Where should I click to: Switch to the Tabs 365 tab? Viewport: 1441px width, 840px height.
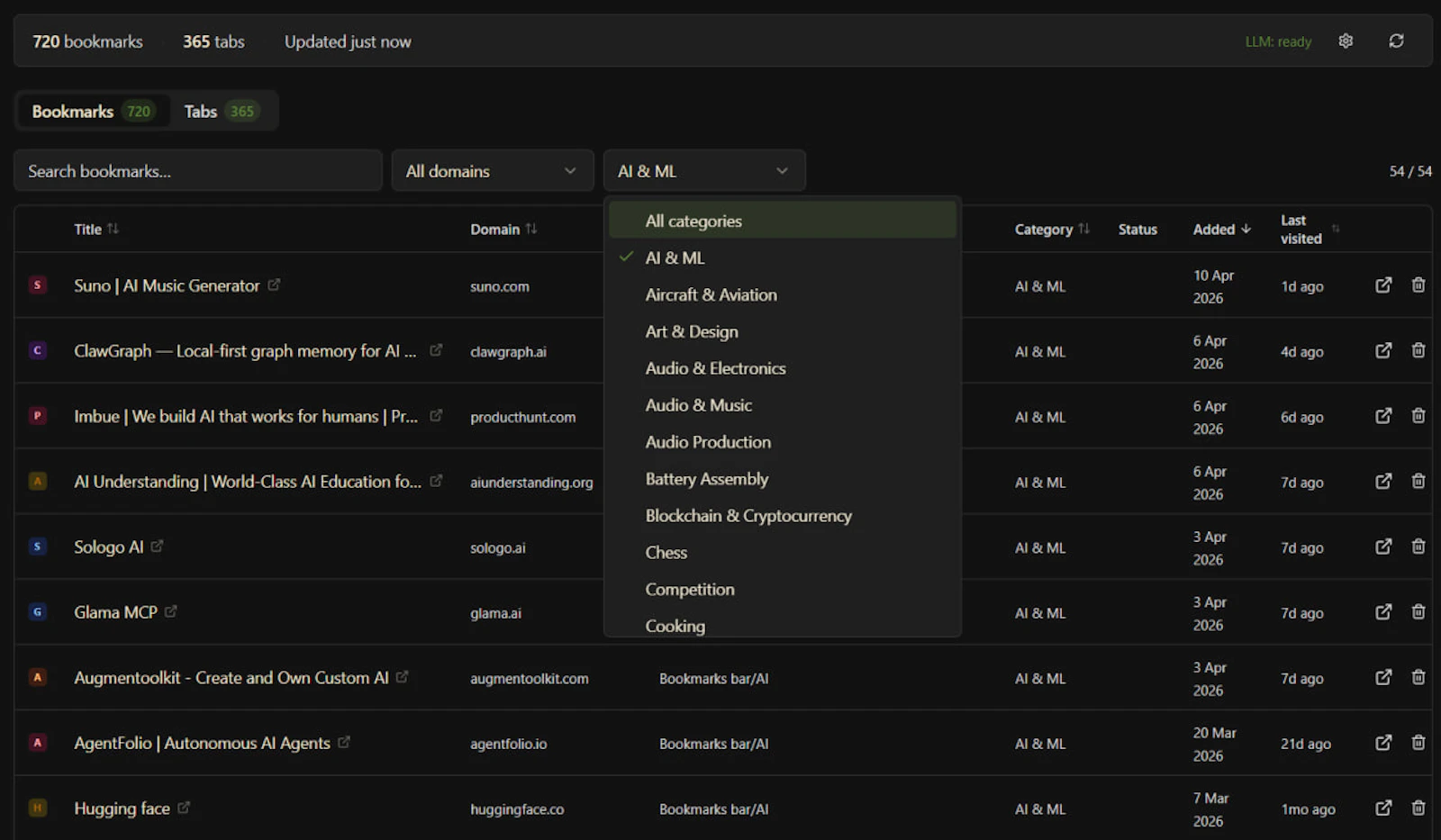[222, 112]
